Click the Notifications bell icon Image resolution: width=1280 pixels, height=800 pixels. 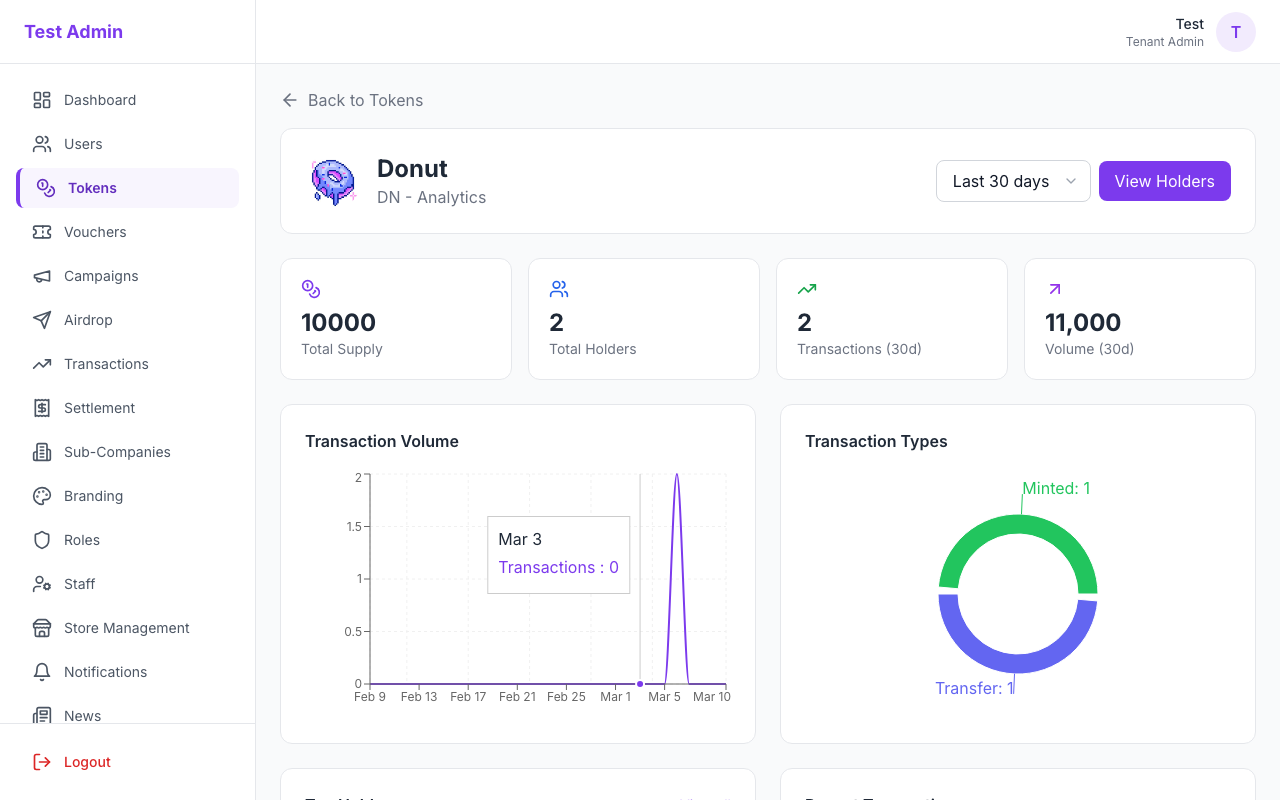pos(41,672)
